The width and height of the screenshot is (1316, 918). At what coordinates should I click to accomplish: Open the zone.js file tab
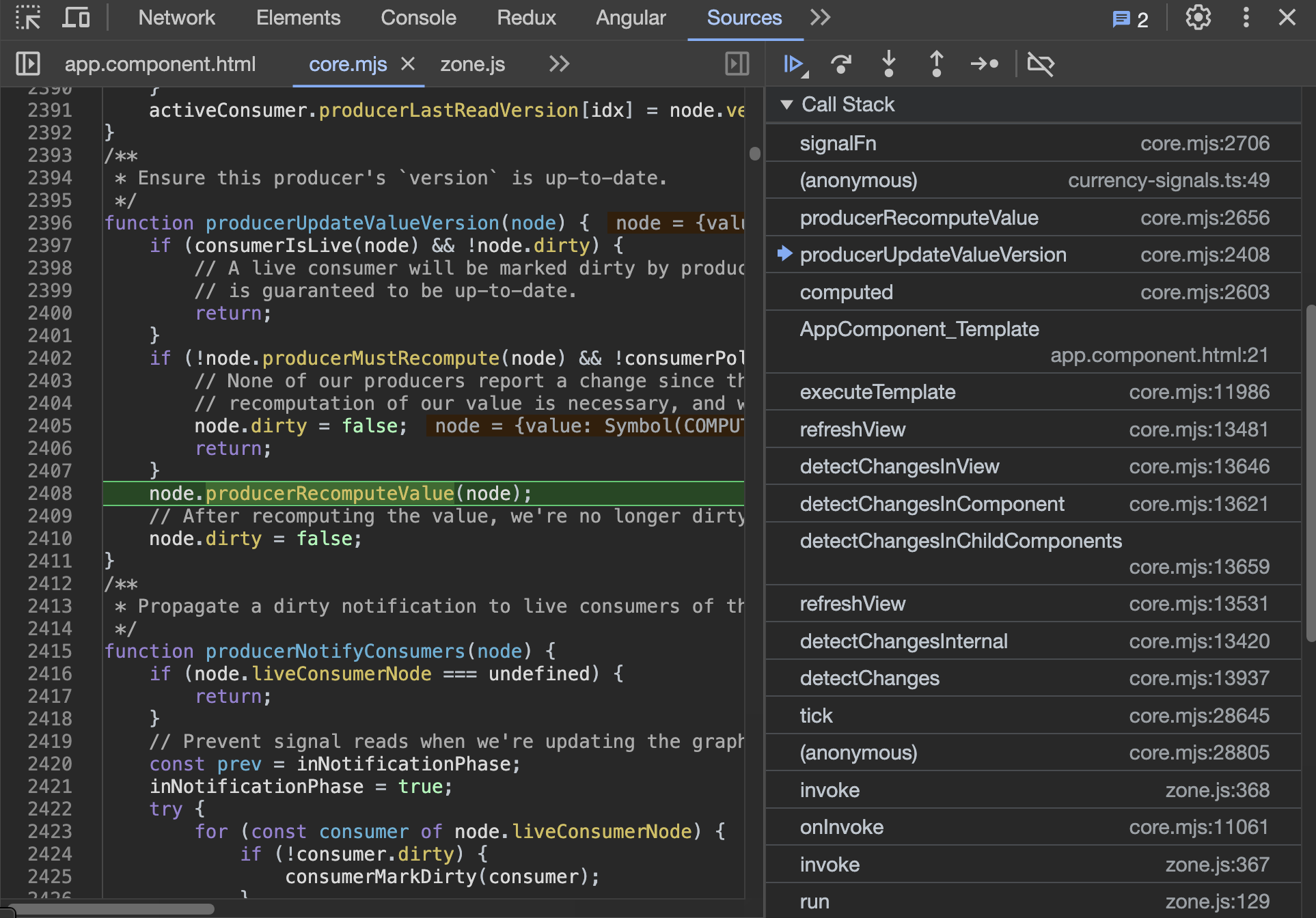click(472, 64)
